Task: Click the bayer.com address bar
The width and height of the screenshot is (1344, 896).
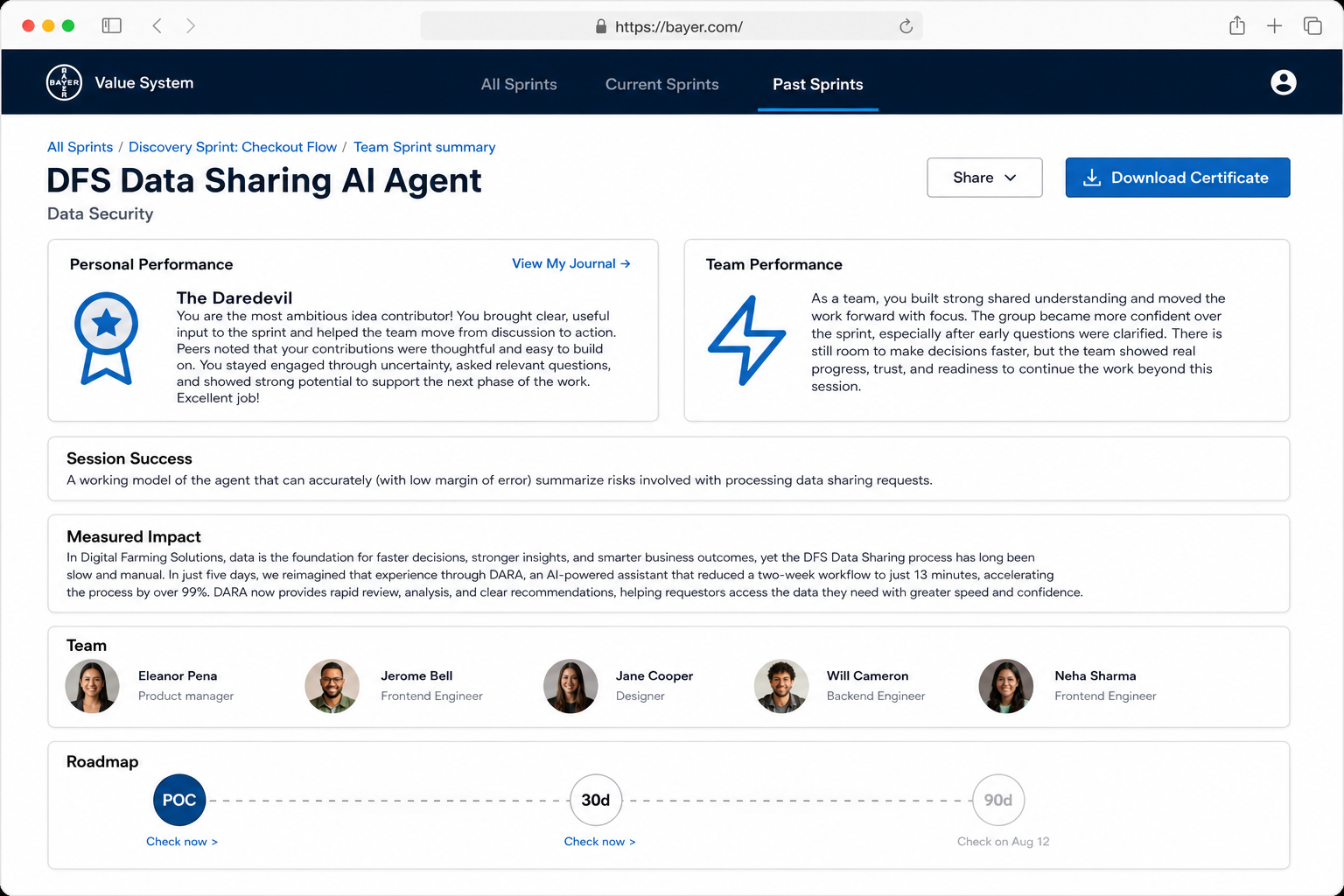Action: [671, 26]
